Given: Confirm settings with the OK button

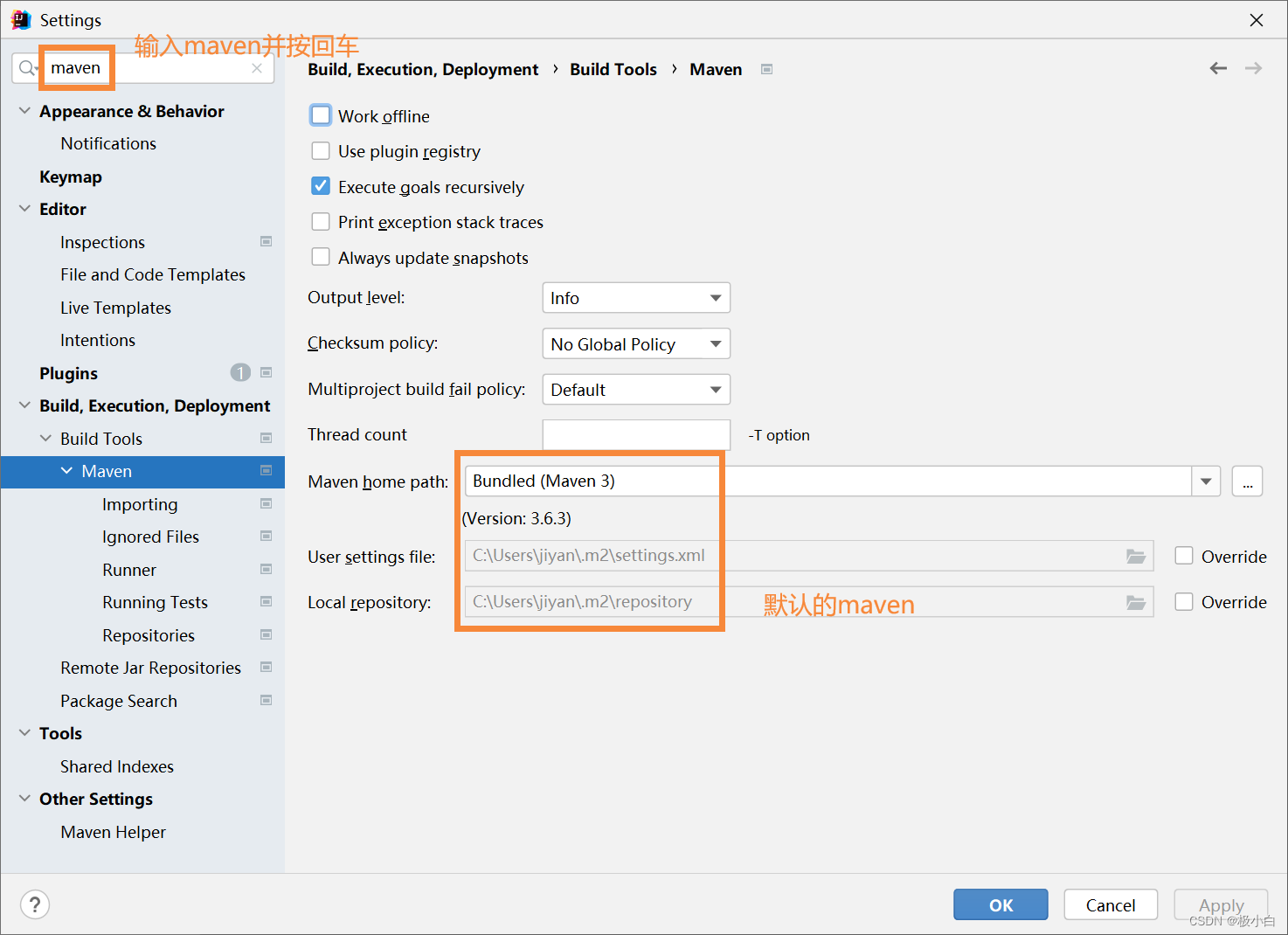Looking at the screenshot, I should pyautogui.click(x=1001, y=904).
